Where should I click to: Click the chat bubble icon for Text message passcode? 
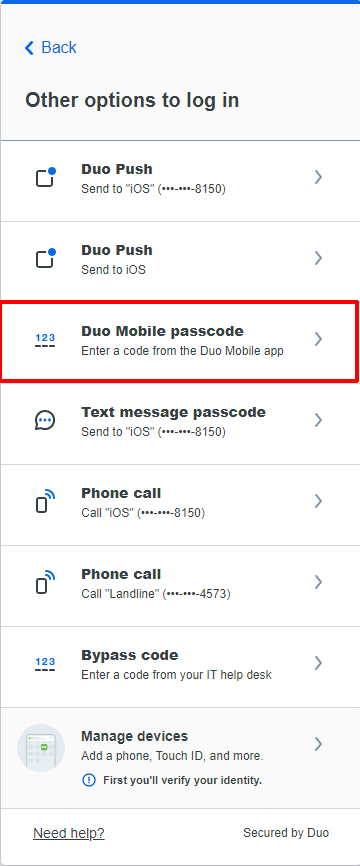(45, 420)
